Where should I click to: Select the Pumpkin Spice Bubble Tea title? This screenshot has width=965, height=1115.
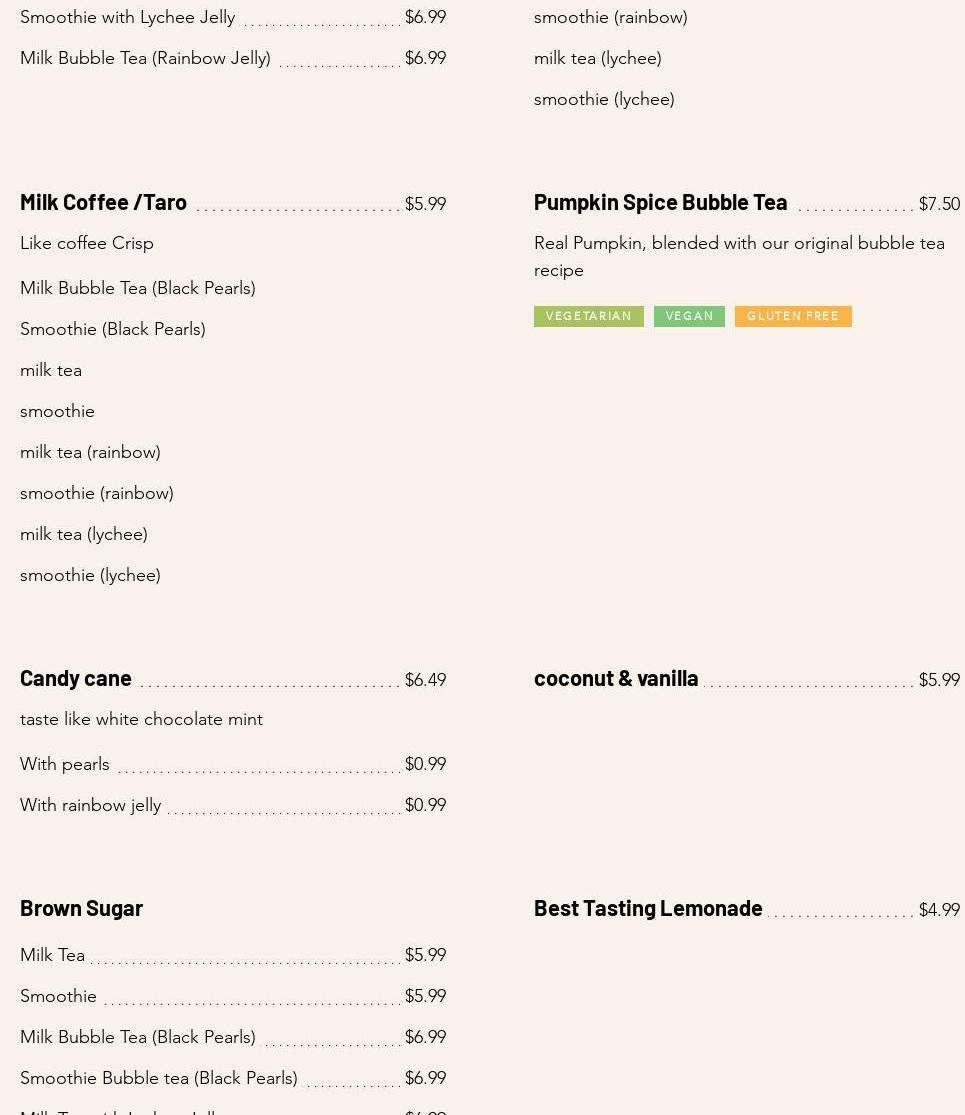click(x=660, y=202)
